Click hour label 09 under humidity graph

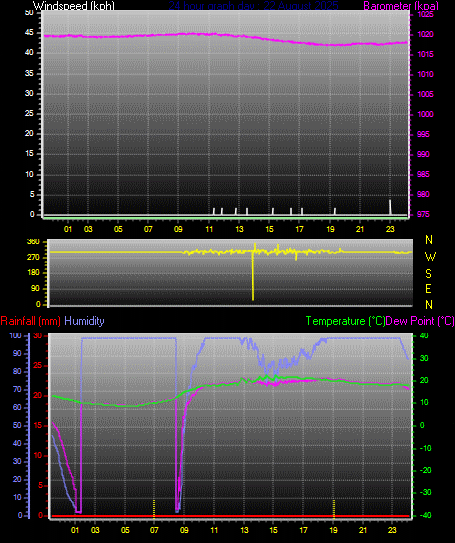coord(184,530)
